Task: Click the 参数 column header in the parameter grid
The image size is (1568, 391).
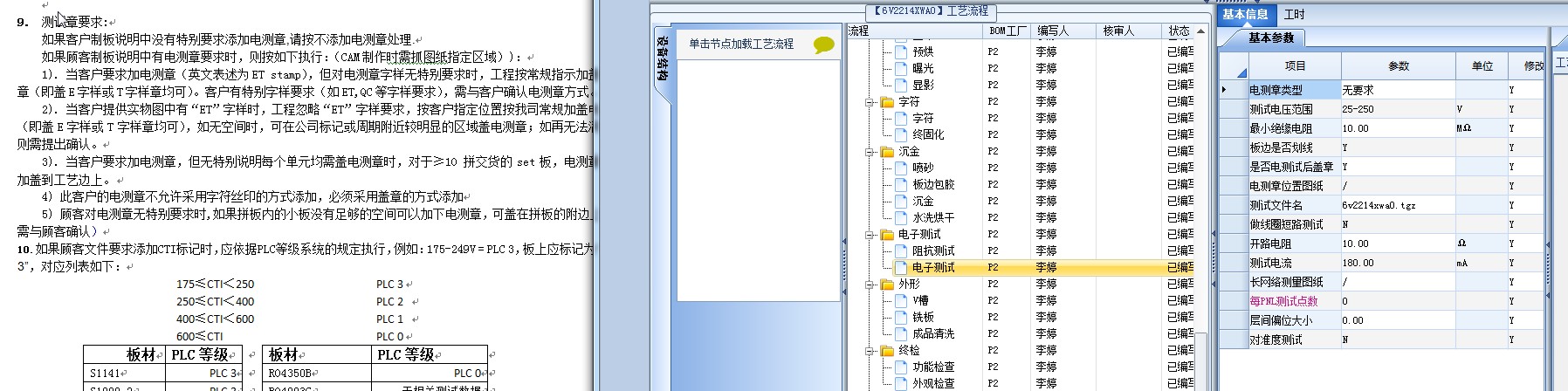Action: [x=1399, y=66]
